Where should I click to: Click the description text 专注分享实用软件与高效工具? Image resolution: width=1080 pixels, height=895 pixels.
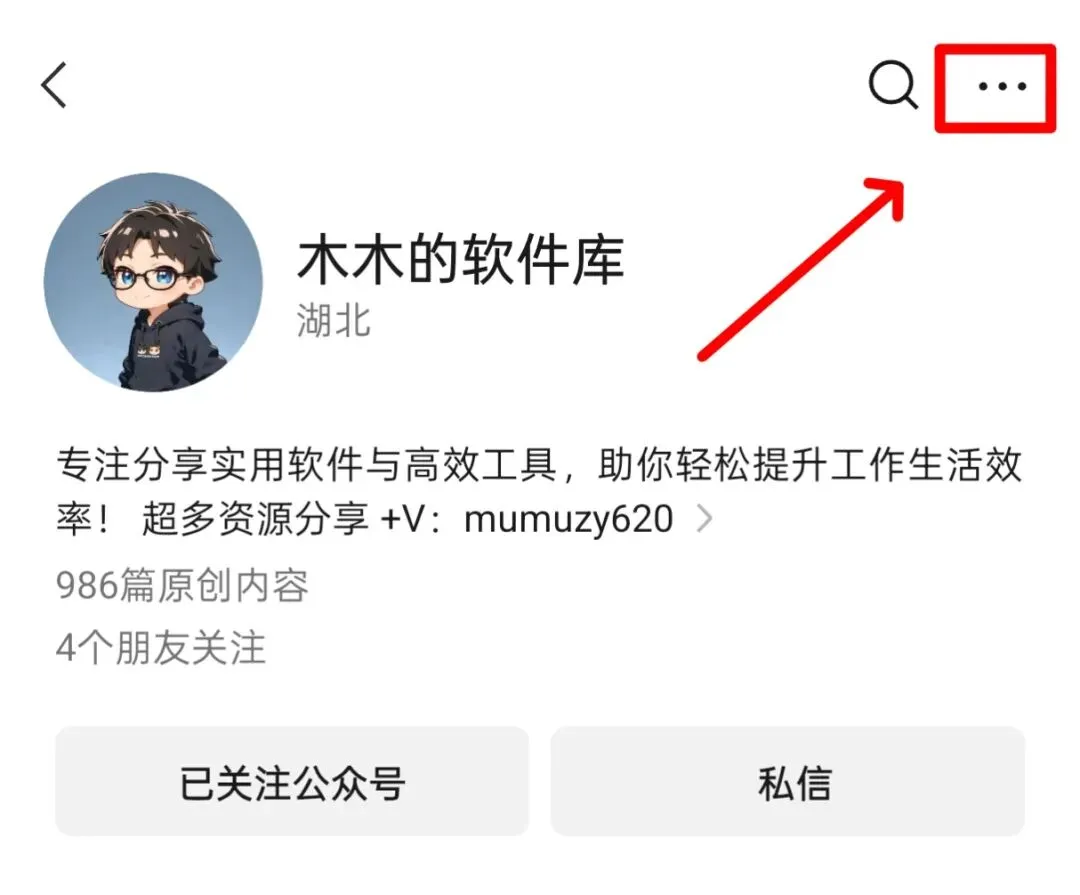(x=306, y=464)
